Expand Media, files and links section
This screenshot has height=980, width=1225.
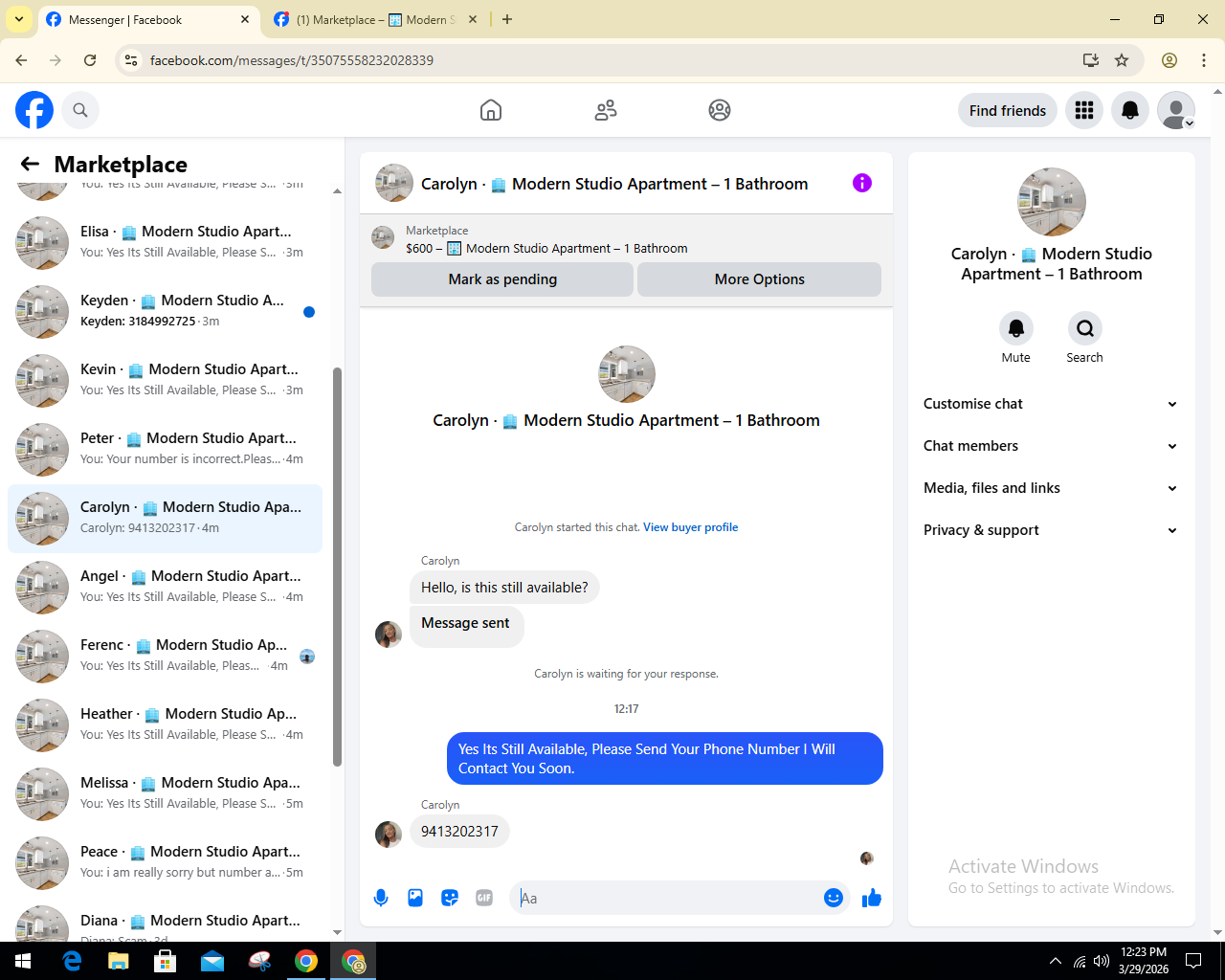(x=1051, y=488)
